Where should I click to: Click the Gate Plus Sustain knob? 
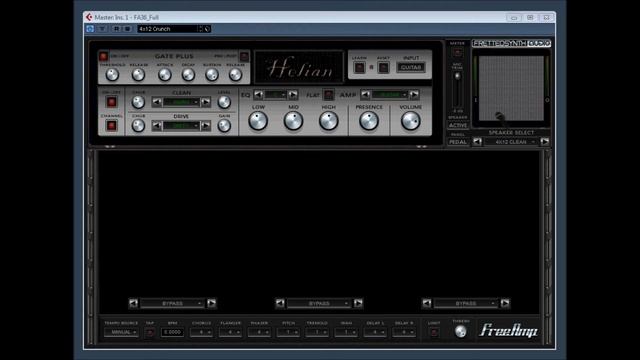(x=212, y=75)
